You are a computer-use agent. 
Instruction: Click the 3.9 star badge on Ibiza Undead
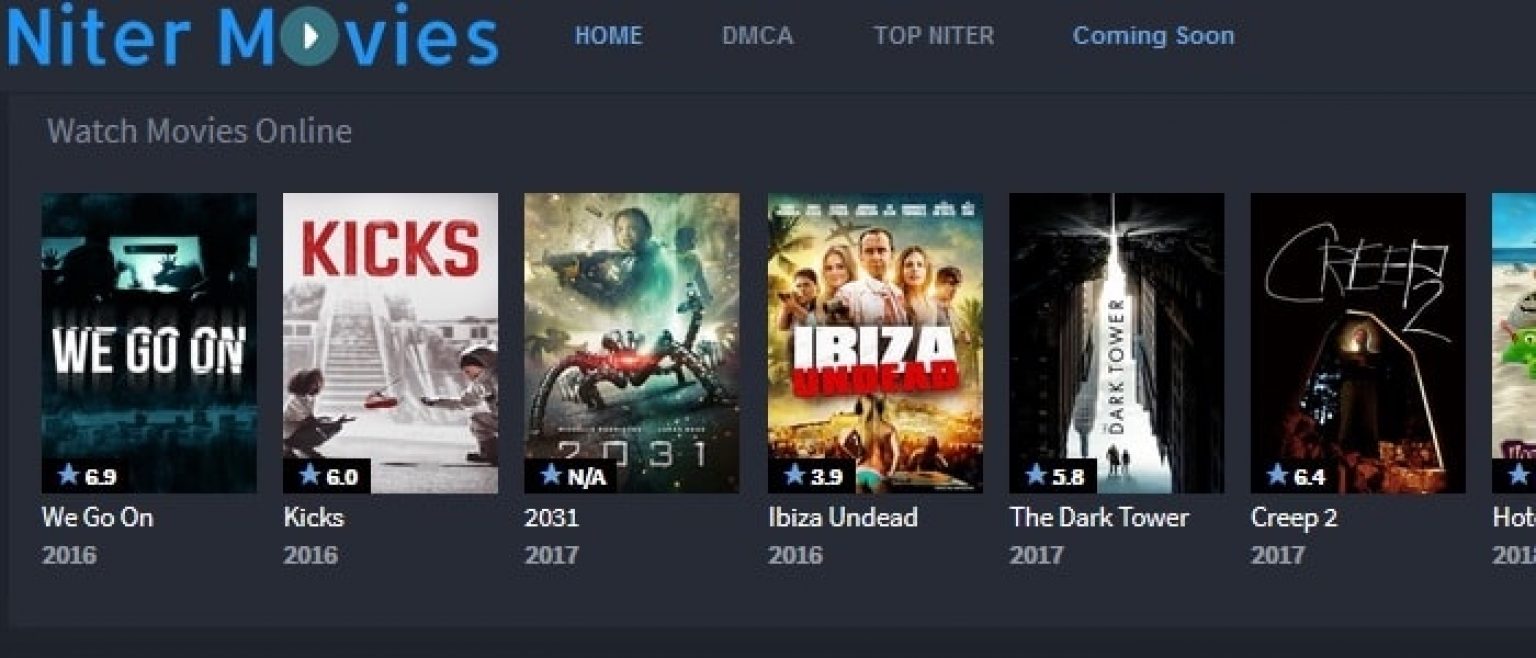pos(812,476)
